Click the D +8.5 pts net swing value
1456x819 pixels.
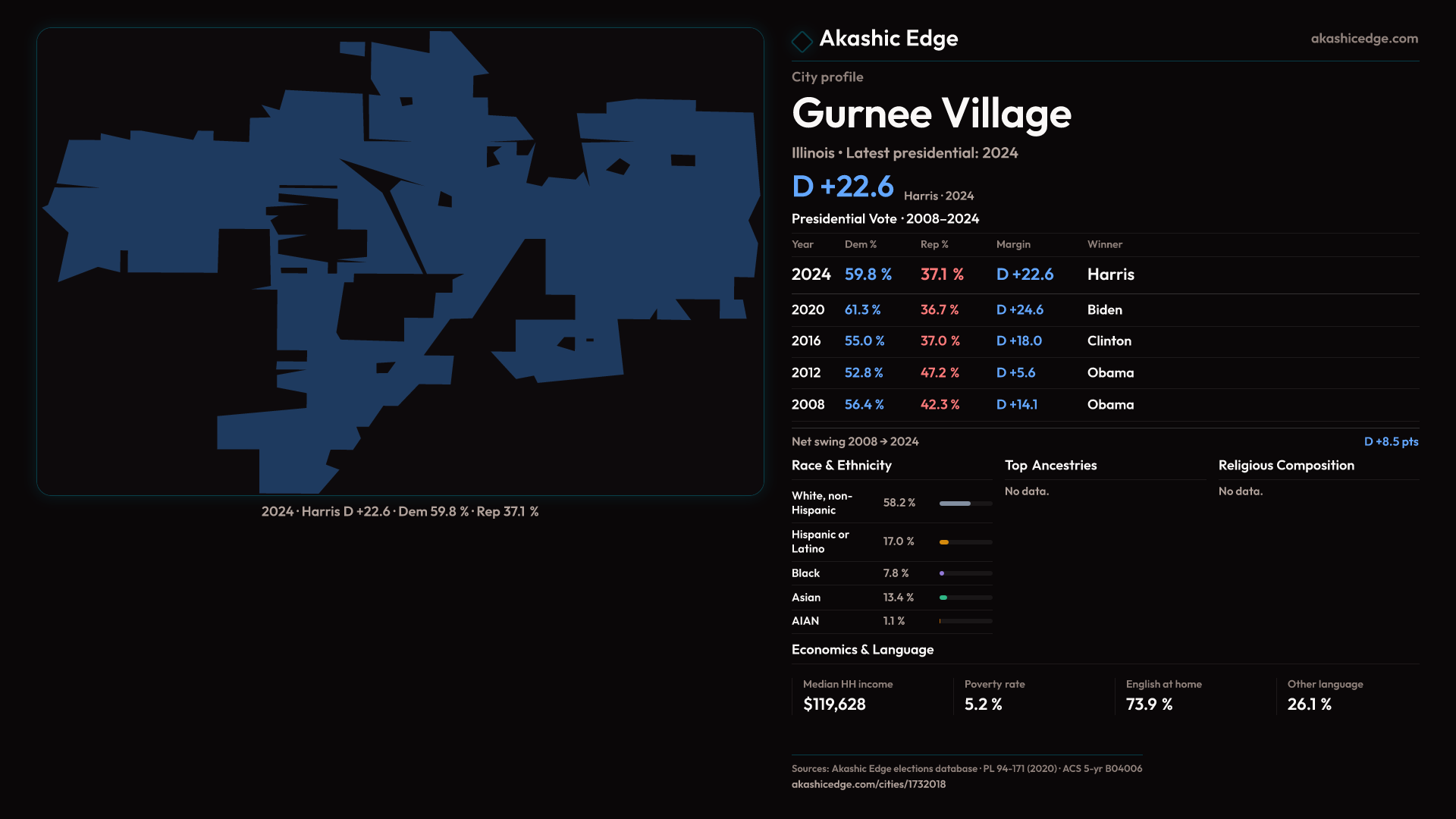click(x=1391, y=441)
